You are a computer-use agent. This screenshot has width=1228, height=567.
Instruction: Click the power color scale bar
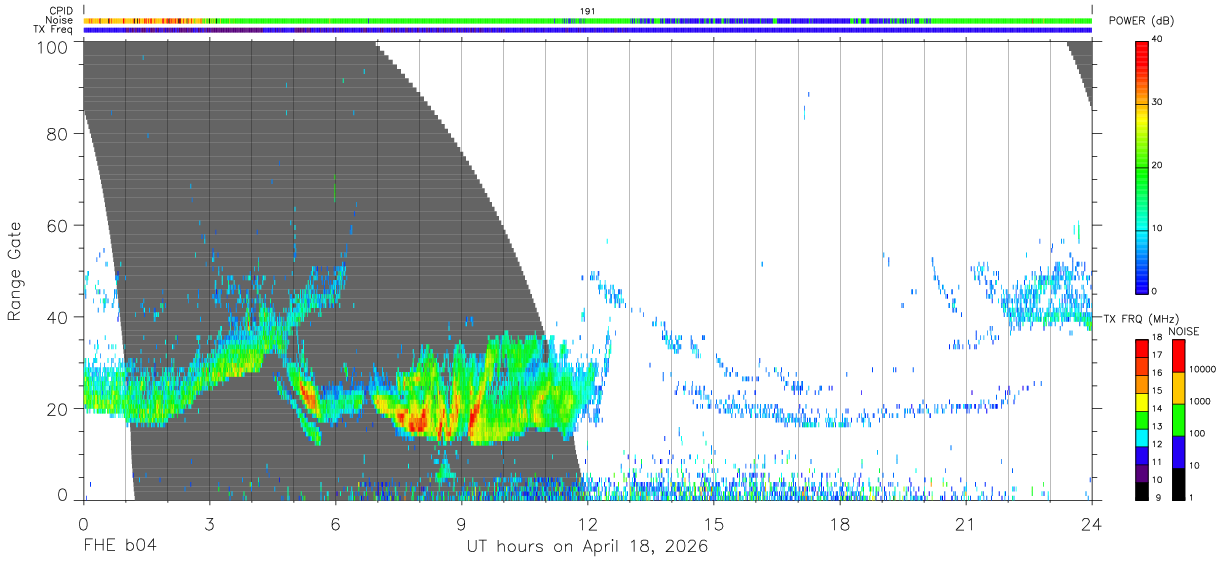(1142, 166)
